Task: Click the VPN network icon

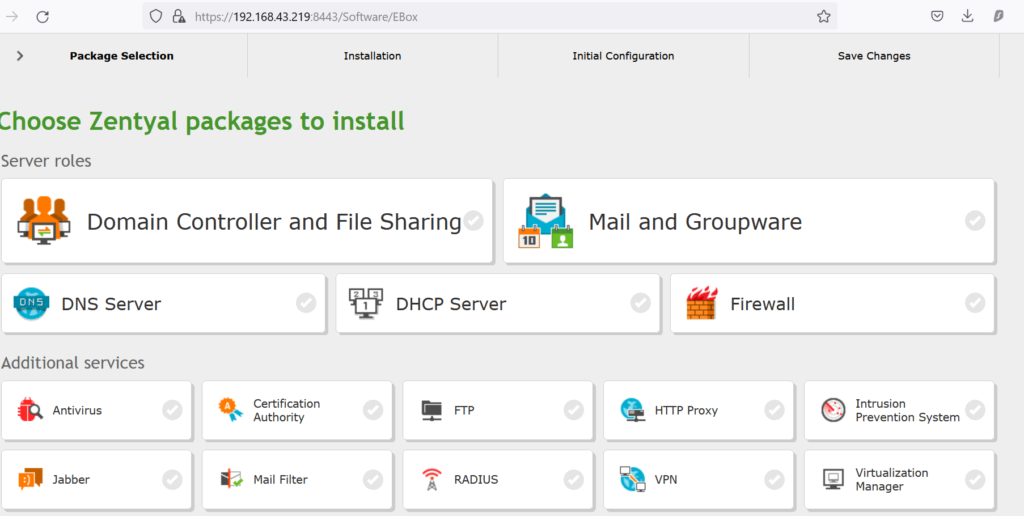Action: (632, 479)
